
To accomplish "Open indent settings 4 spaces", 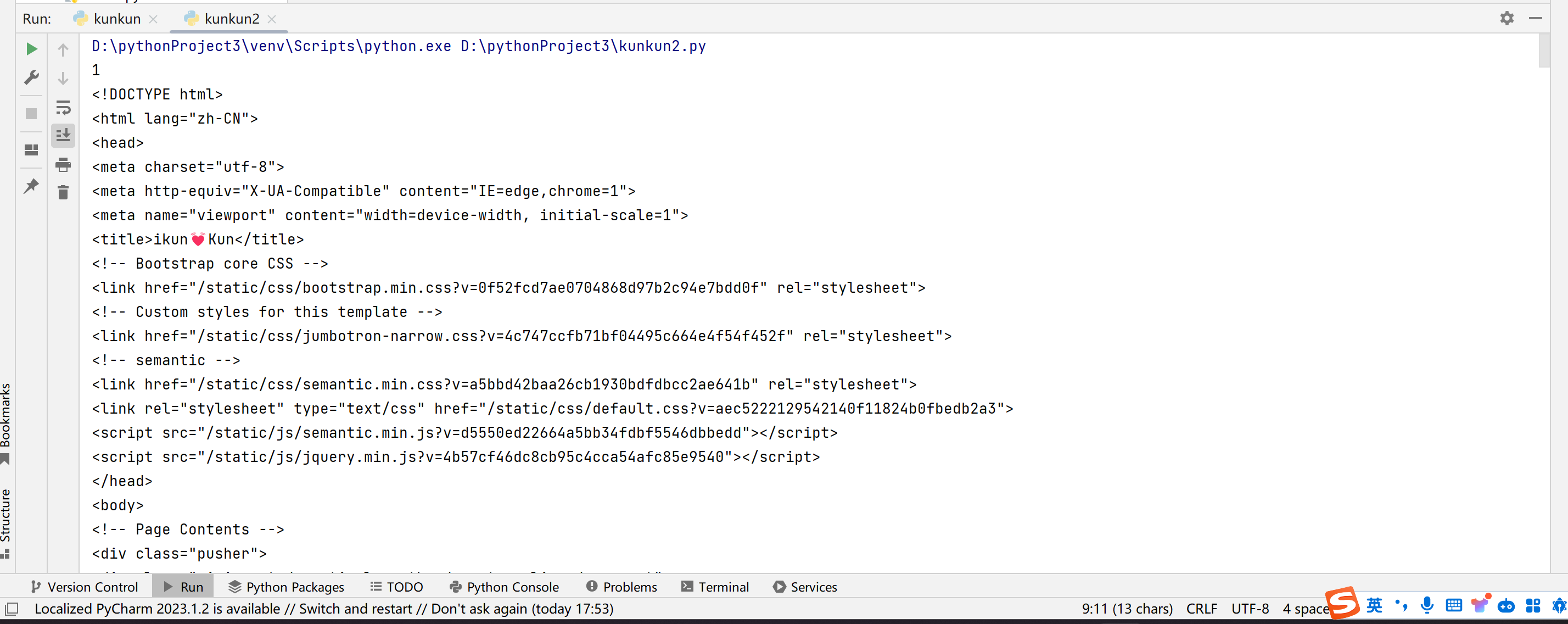I will 1305,609.
